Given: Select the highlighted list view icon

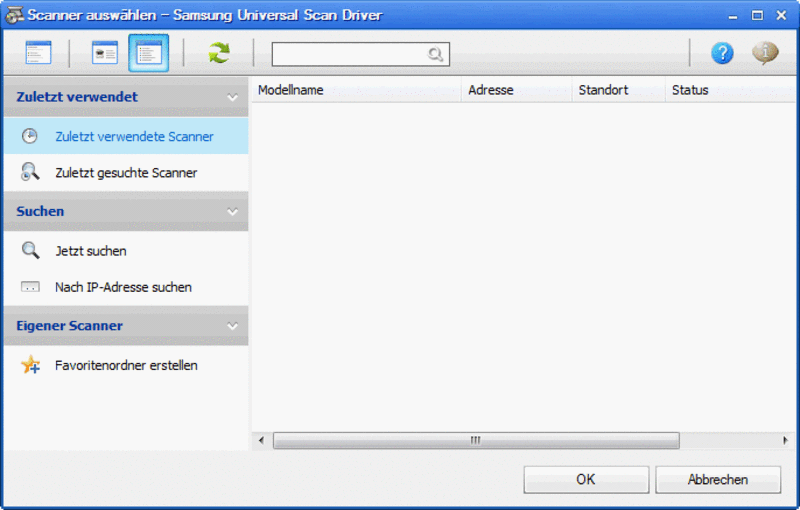Looking at the screenshot, I should click(148, 53).
